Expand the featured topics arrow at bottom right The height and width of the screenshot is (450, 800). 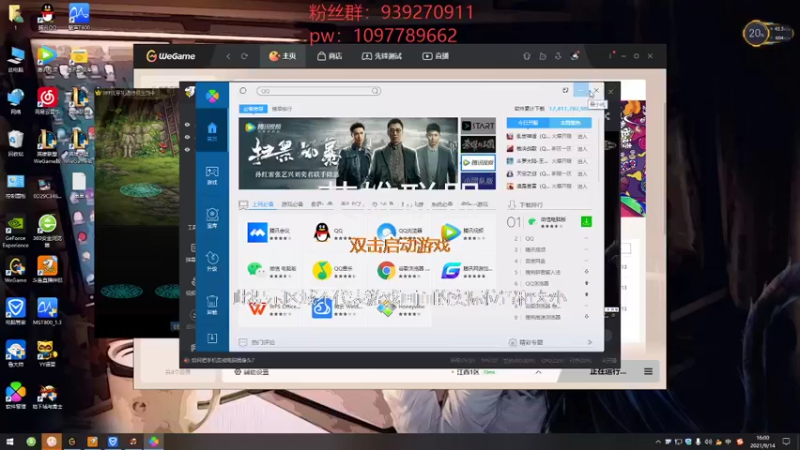point(590,342)
